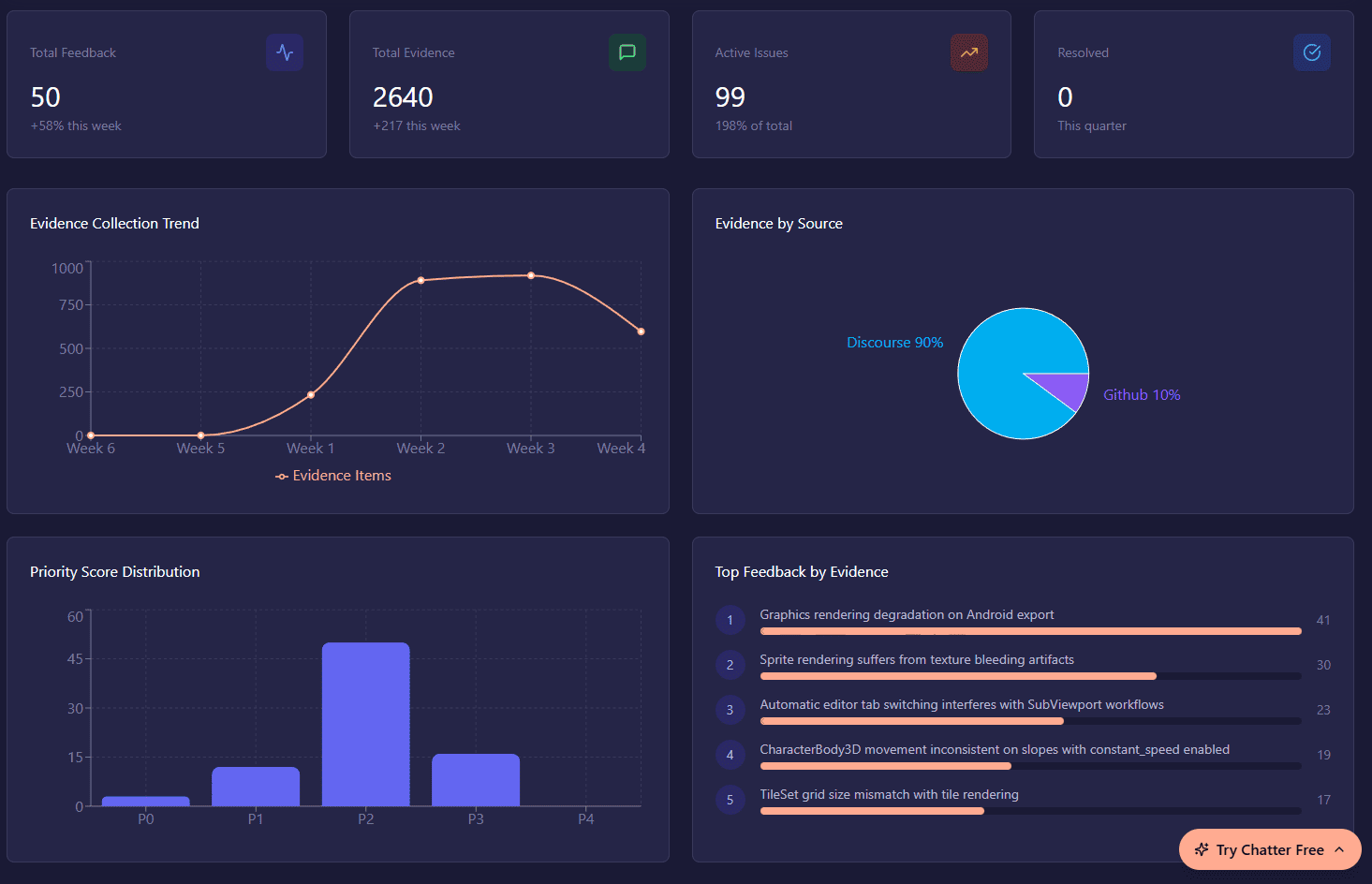Open Graphics rendering degradation feedback item

pyautogui.click(x=907, y=614)
